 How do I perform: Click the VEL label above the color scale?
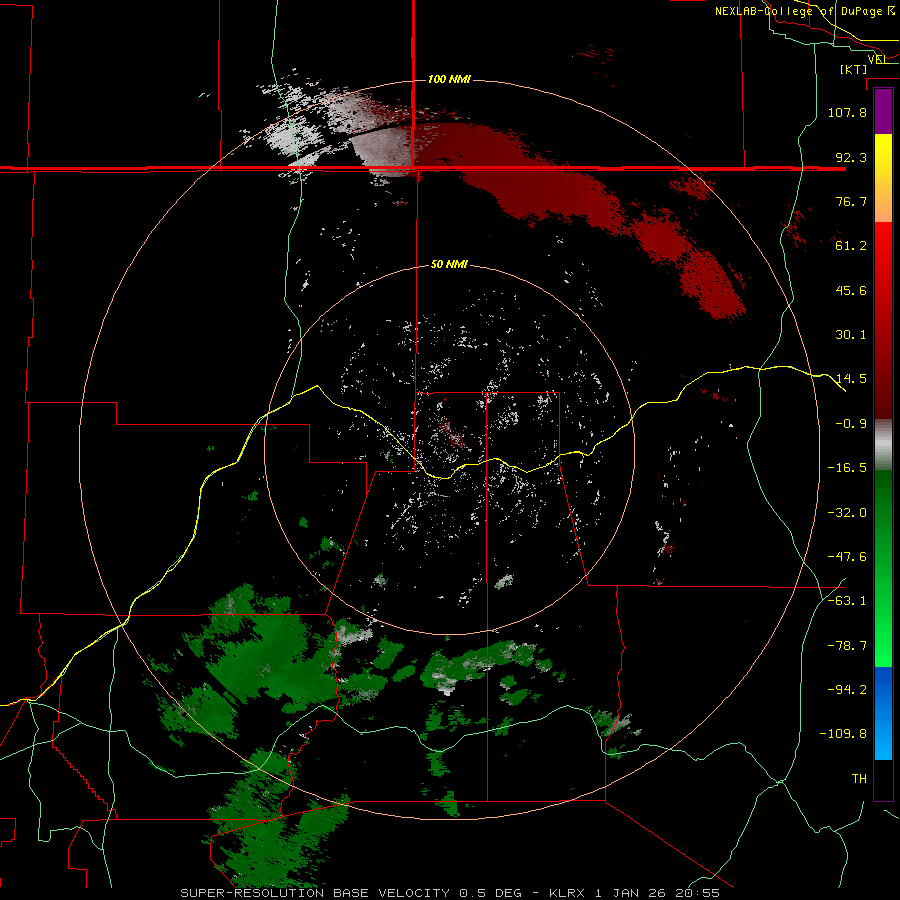coord(877,59)
